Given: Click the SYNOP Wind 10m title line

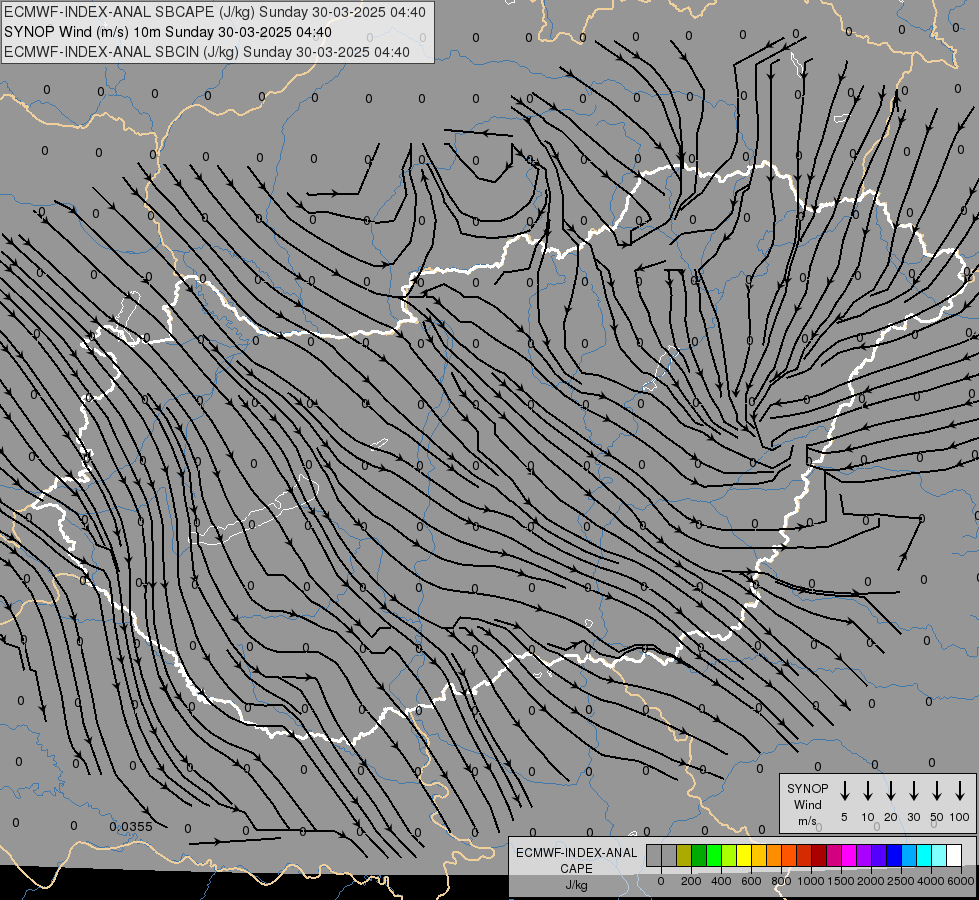Looking at the screenshot, I should (167, 32).
